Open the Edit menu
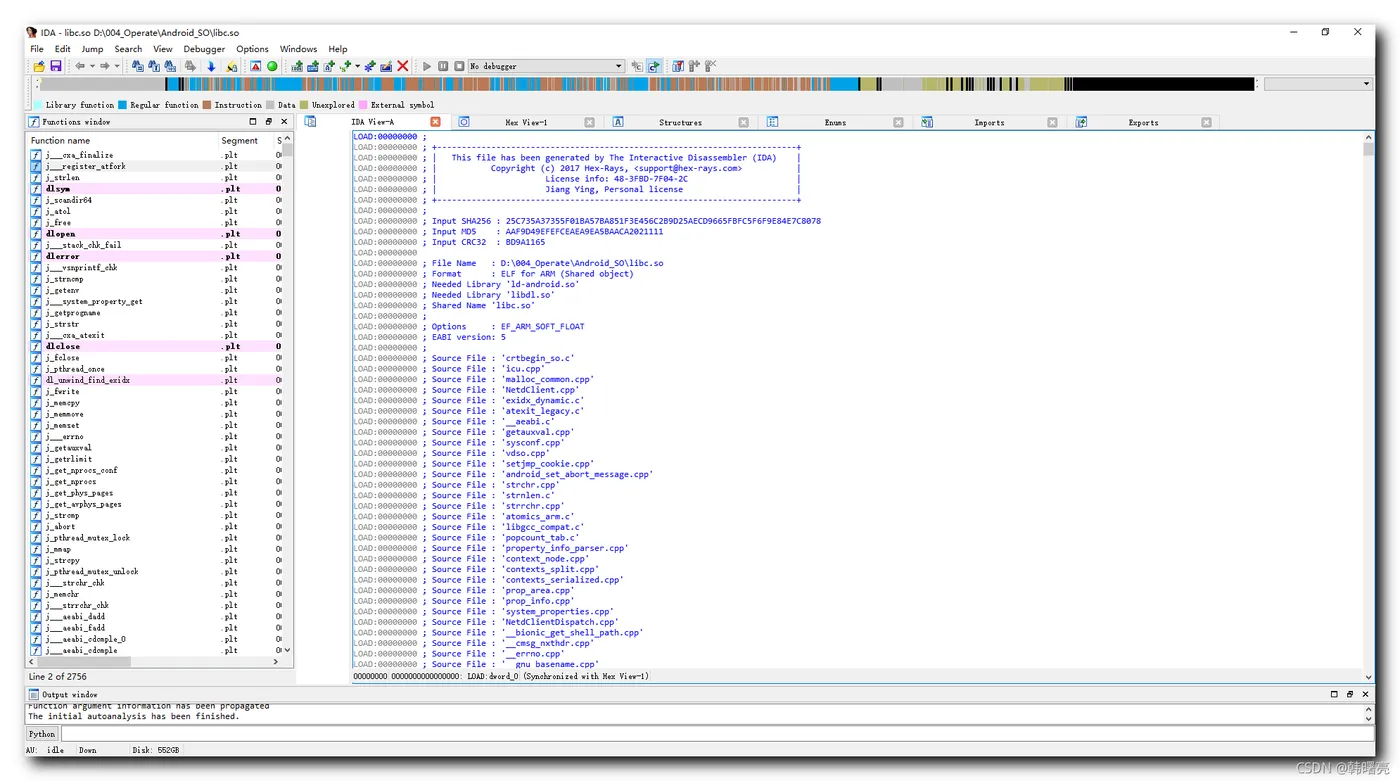1400x781 pixels. point(62,49)
